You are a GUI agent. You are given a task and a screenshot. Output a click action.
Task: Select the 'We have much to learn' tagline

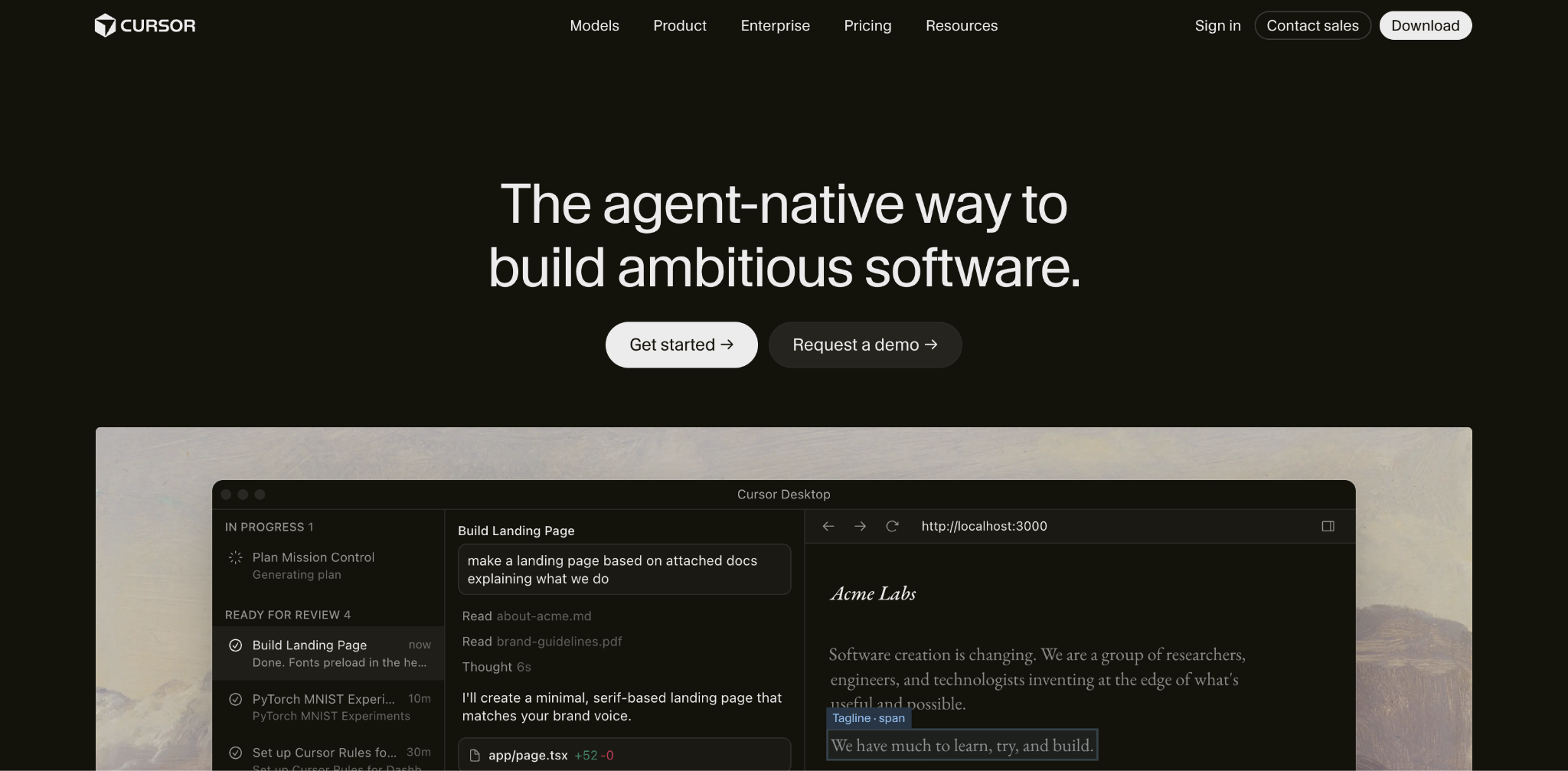click(962, 745)
